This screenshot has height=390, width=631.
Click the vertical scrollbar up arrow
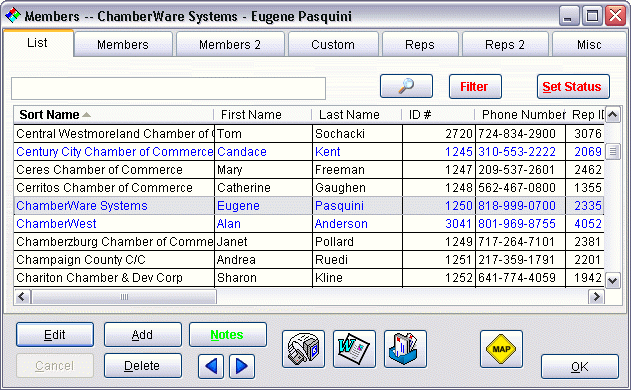pyautogui.click(x=612, y=115)
